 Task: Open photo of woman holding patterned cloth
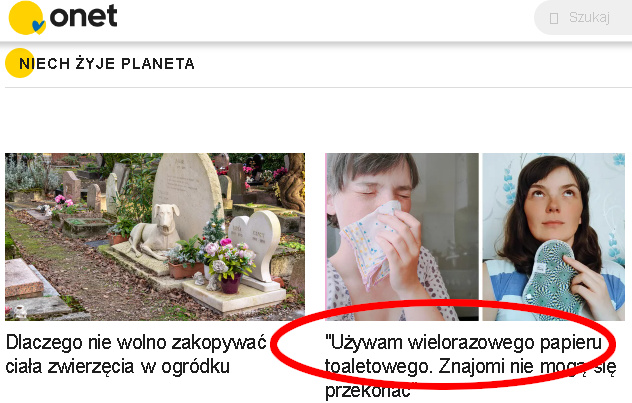click(554, 237)
